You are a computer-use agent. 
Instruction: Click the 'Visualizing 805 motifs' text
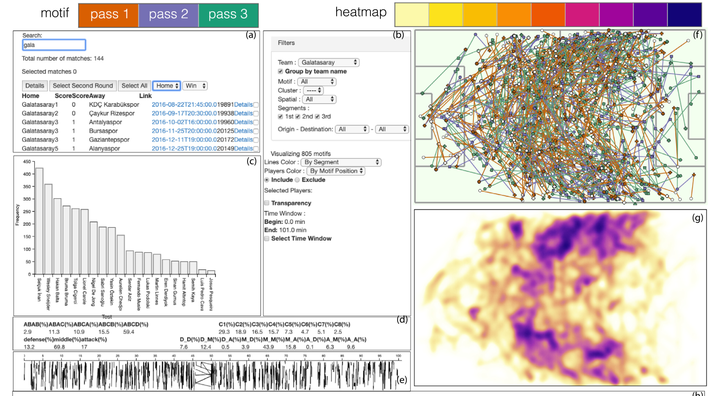[300, 153]
